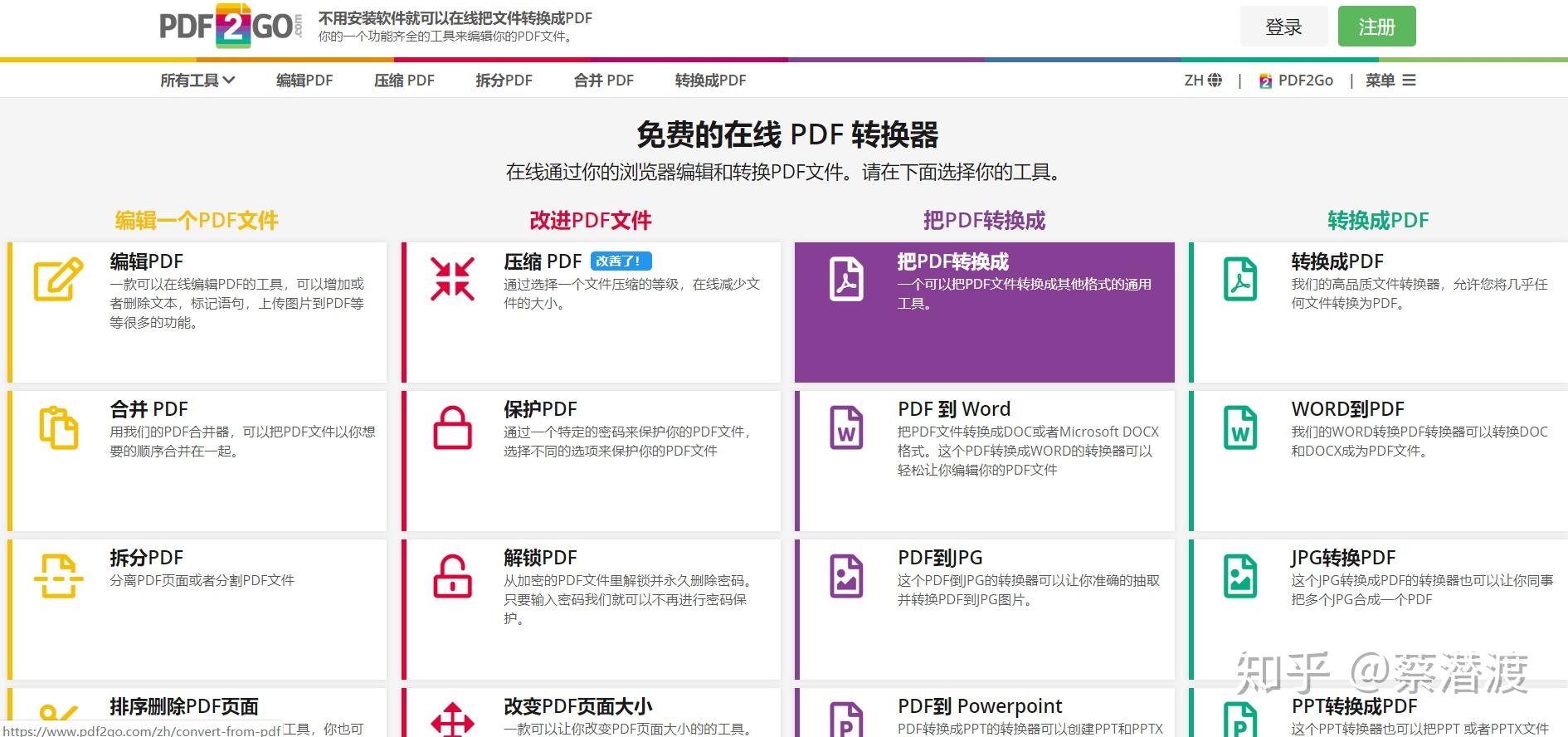
Task: Open the ZH language selector
Action: pos(1203,81)
